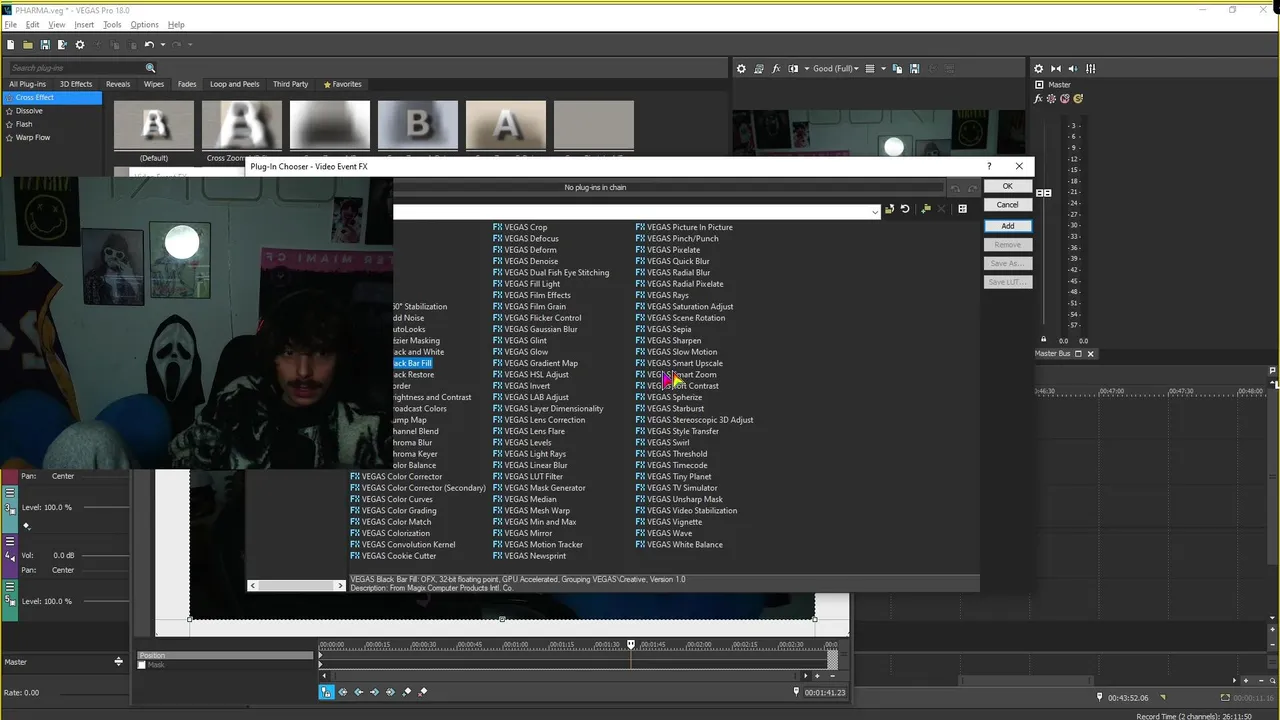The image size is (1280, 720).
Task: Toggle favorite star beside Flash
Action: pos(10,124)
